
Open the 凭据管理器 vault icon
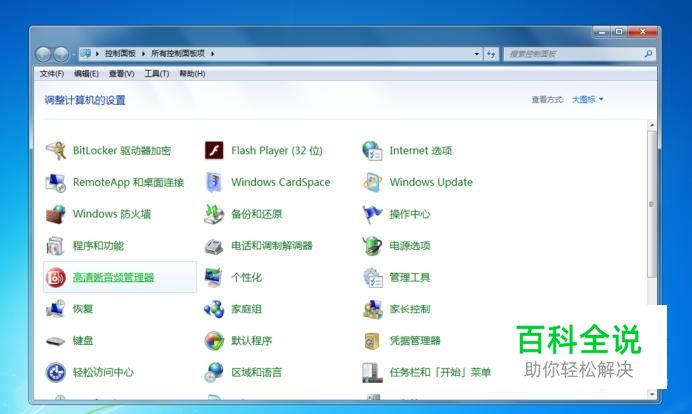click(372, 341)
